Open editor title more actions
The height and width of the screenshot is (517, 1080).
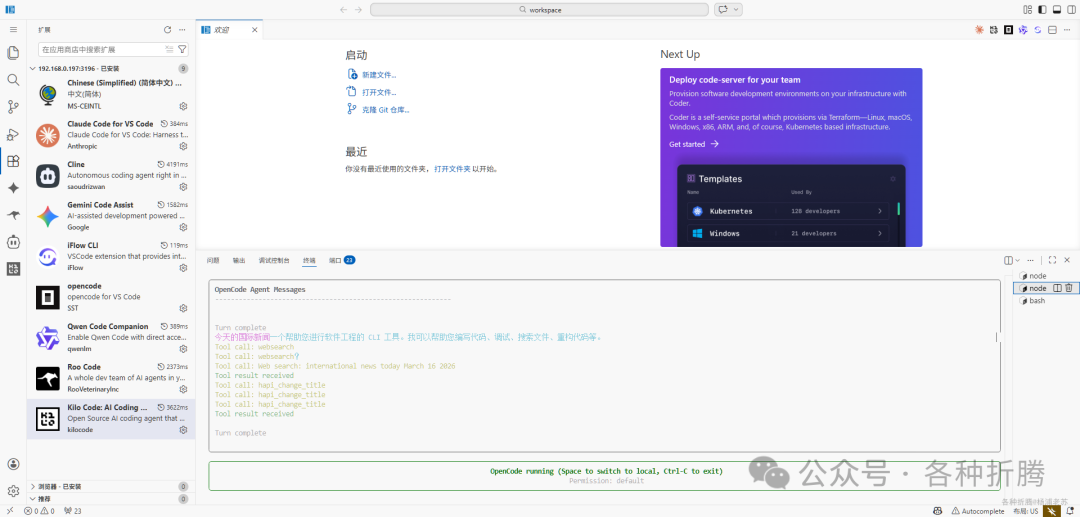point(1067,30)
